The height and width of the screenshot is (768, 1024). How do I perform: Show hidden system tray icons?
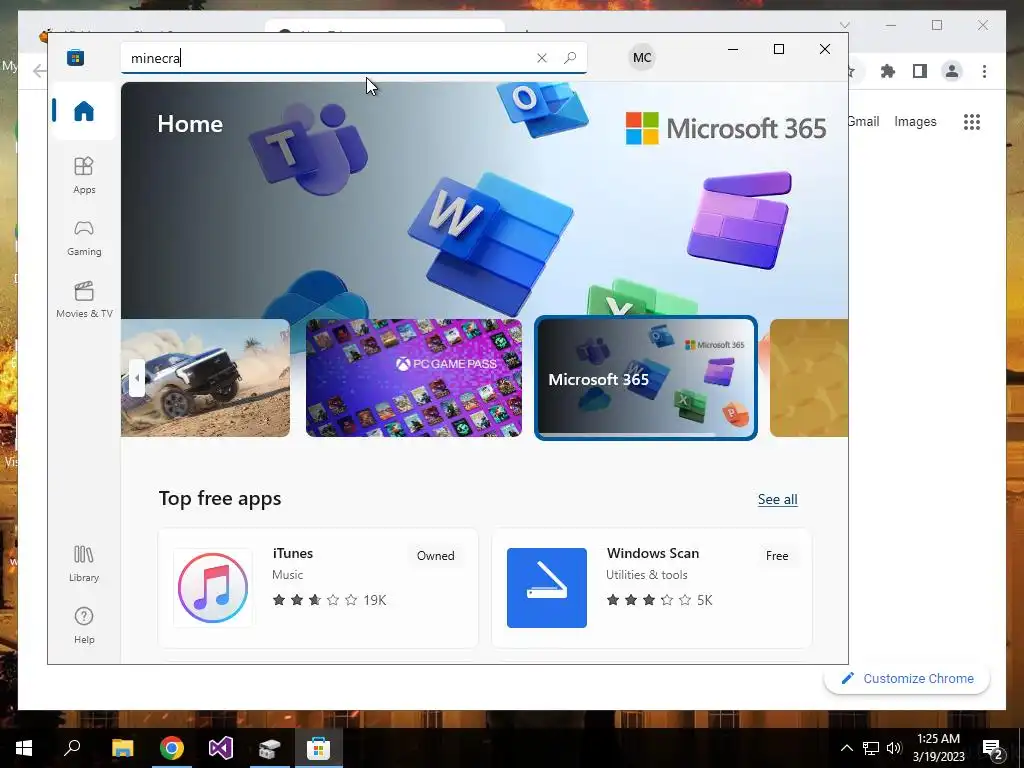coord(846,748)
